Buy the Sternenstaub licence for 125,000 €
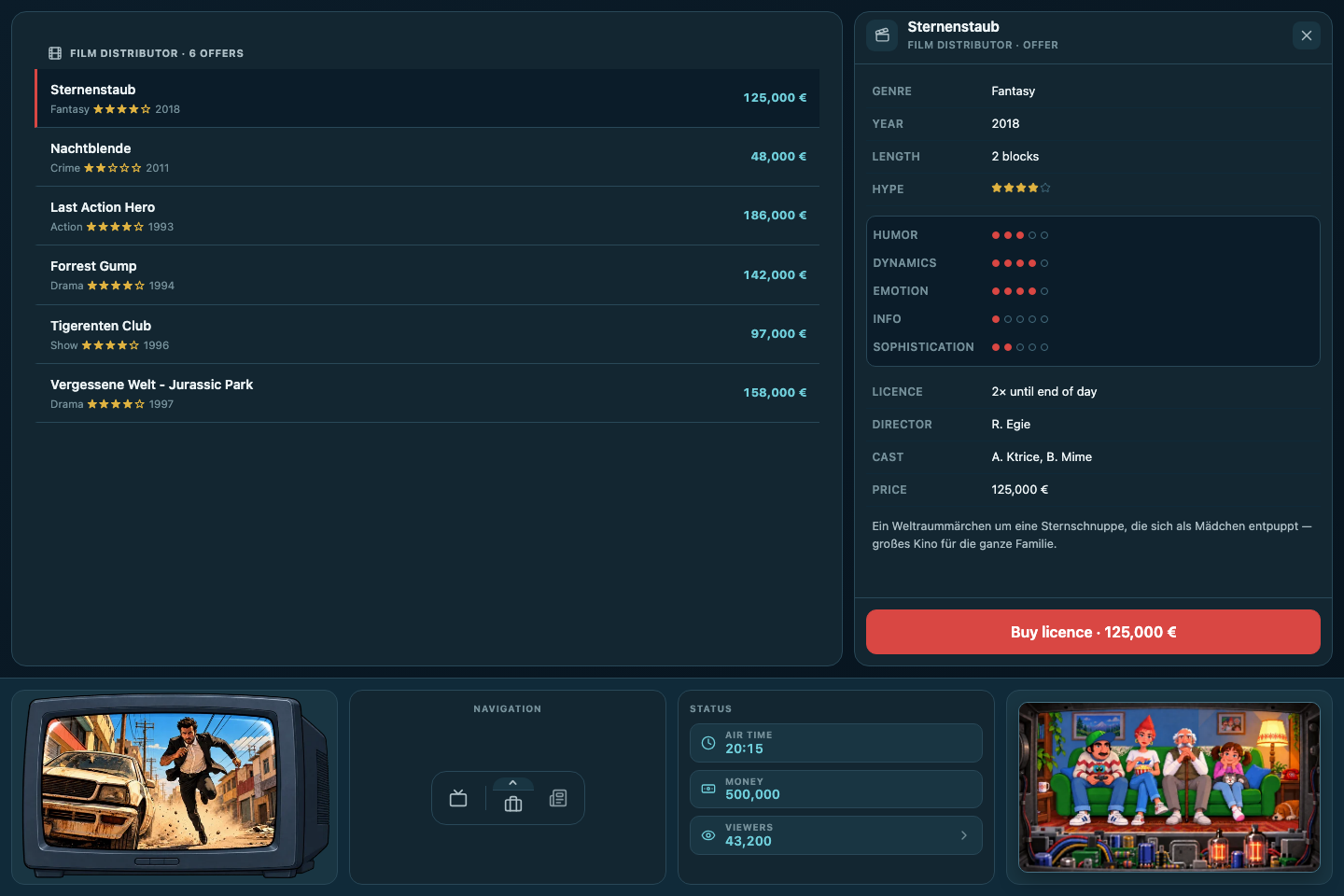The image size is (1344, 896). coord(1093,632)
